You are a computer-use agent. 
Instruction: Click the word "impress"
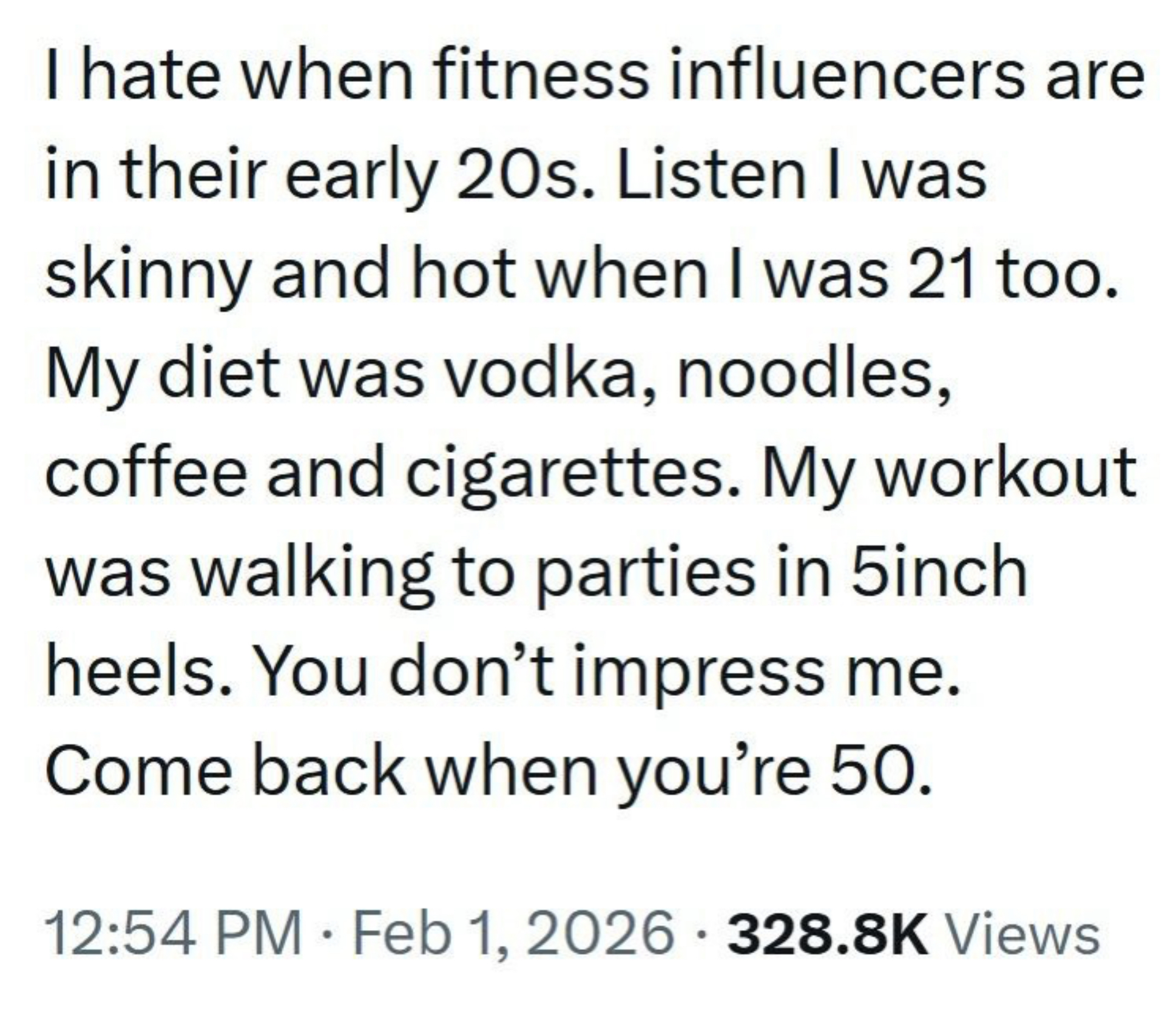698,675
